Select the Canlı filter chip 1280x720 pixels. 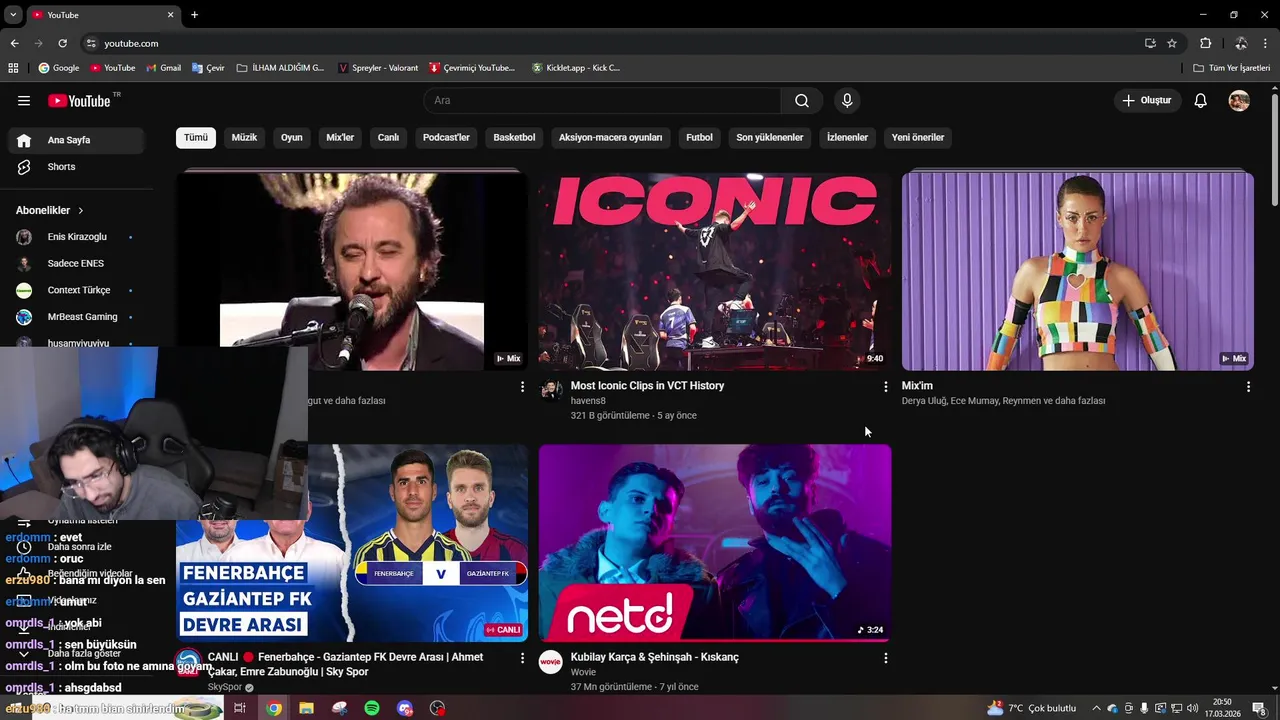[388, 137]
